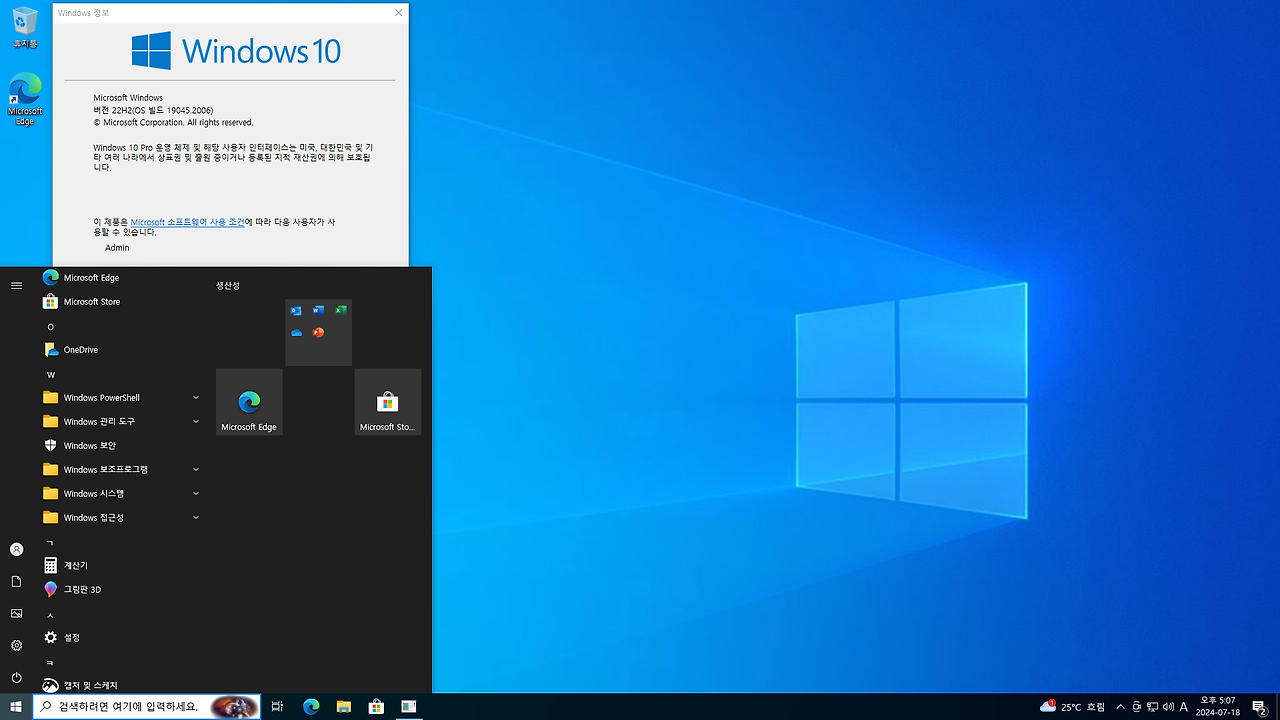Open the user account icon in Start rail
1280x720 pixels.
pyautogui.click(x=16, y=550)
